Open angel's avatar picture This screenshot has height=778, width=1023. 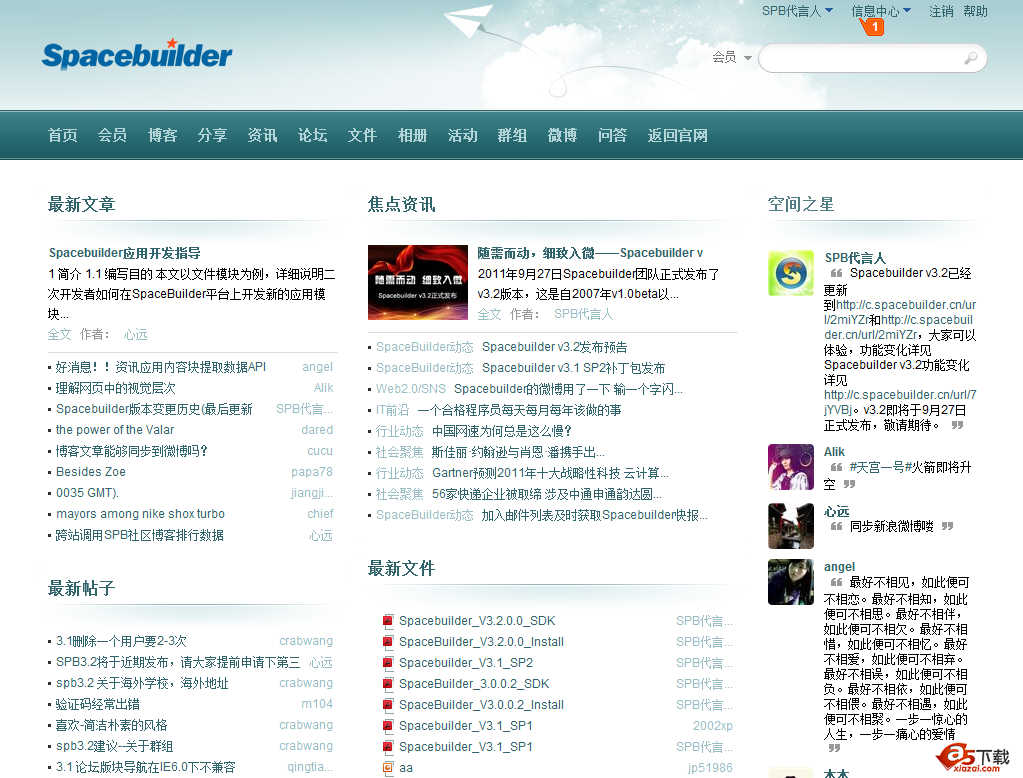tap(791, 582)
